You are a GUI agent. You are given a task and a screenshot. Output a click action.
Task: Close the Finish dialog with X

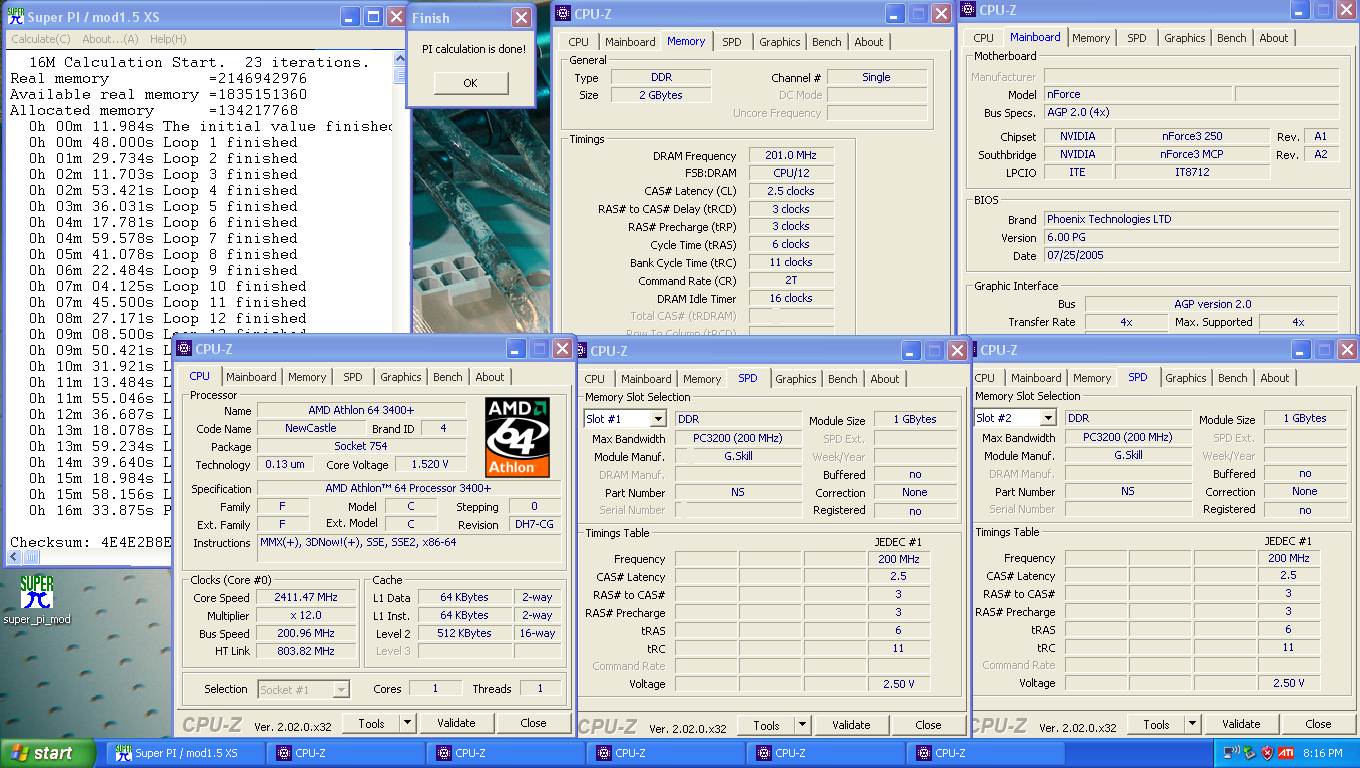[521, 17]
